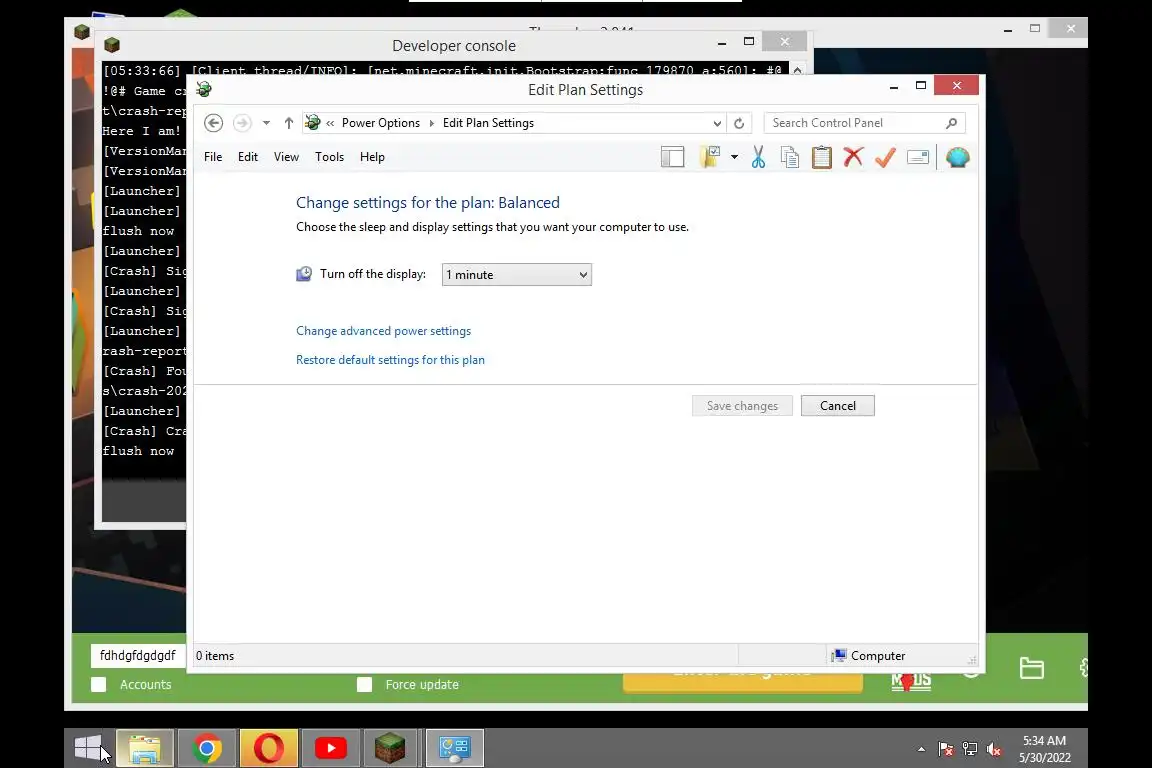This screenshot has height=768, width=1152.
Task: Launch Opera from the taskbar
Action: coord(269,748)
